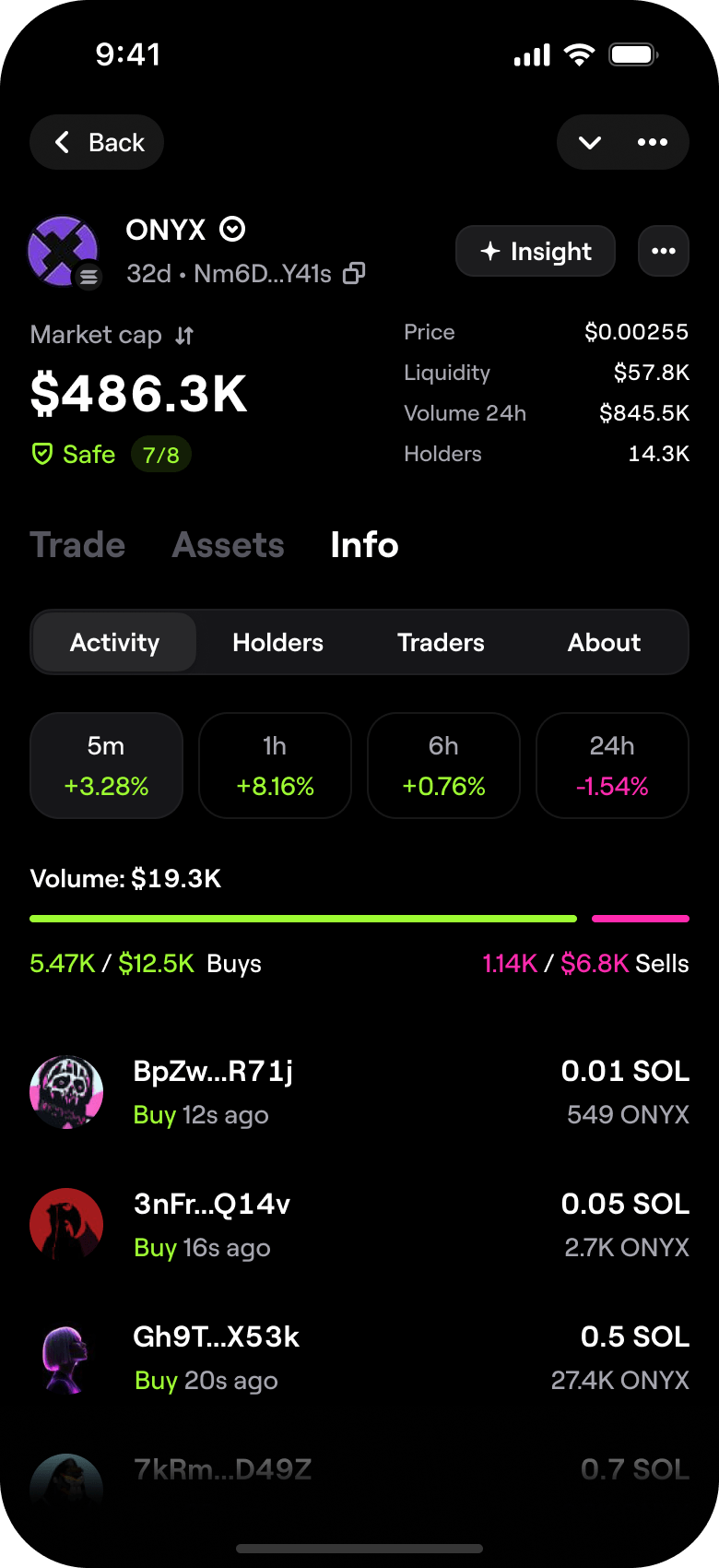Viewport: 719px width, 1568px height.
Task: Select the 6h timeframe option
Action: 443,766
